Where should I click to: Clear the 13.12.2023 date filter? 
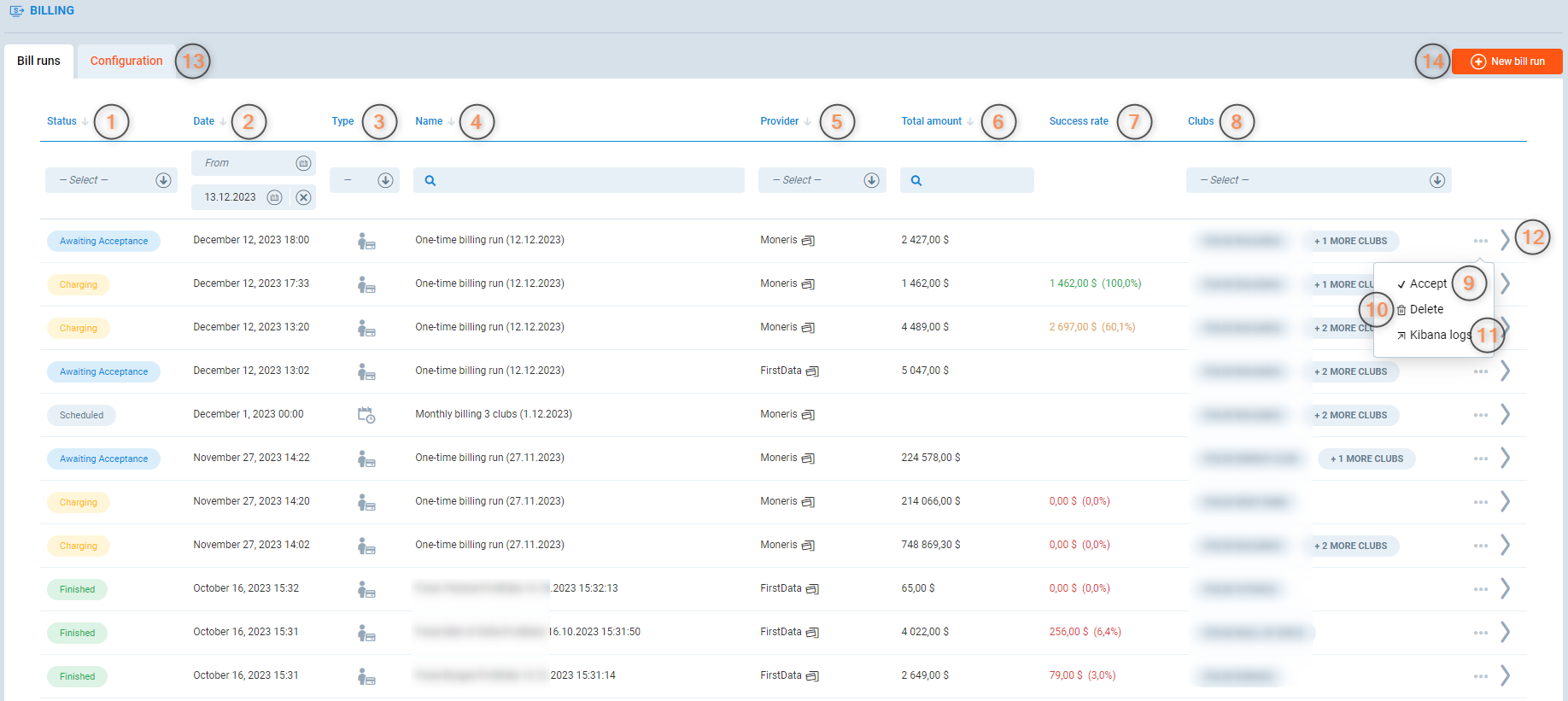(x=303, y=197)
